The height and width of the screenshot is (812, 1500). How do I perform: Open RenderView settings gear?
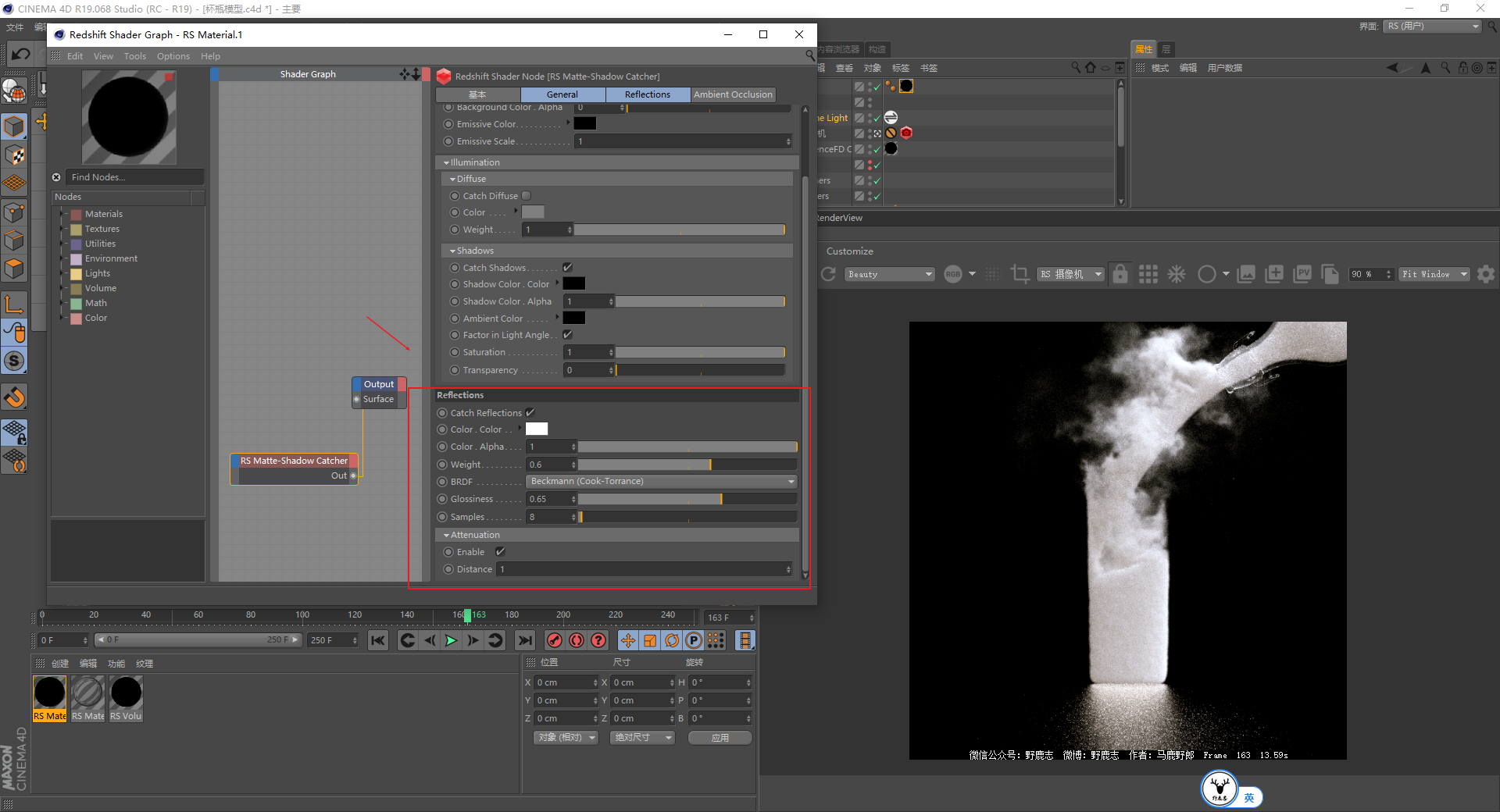coord(1486,274)
